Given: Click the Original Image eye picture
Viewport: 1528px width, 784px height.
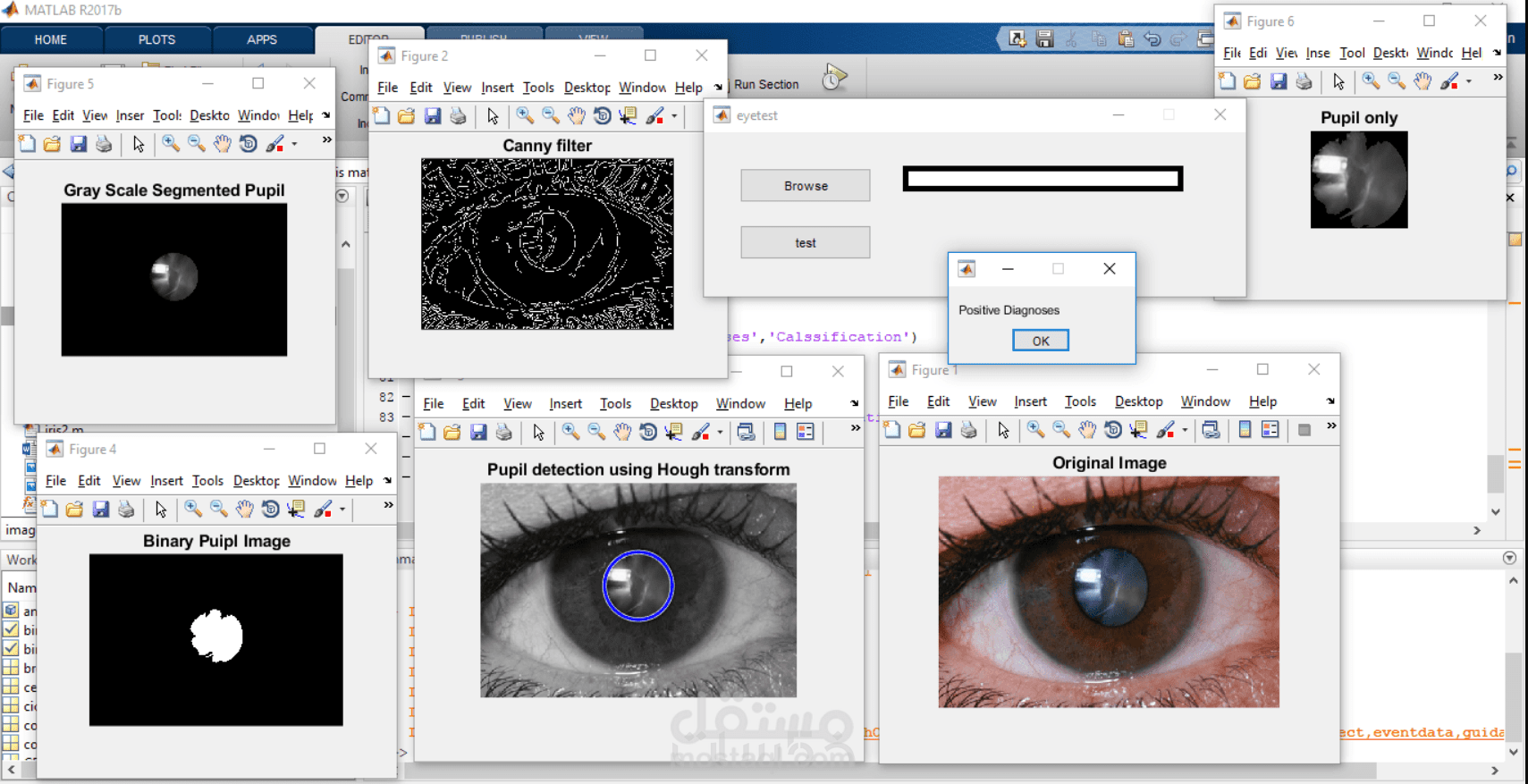Looking at the screenshot, I should pyautogui.click(x=1109, y=592).
